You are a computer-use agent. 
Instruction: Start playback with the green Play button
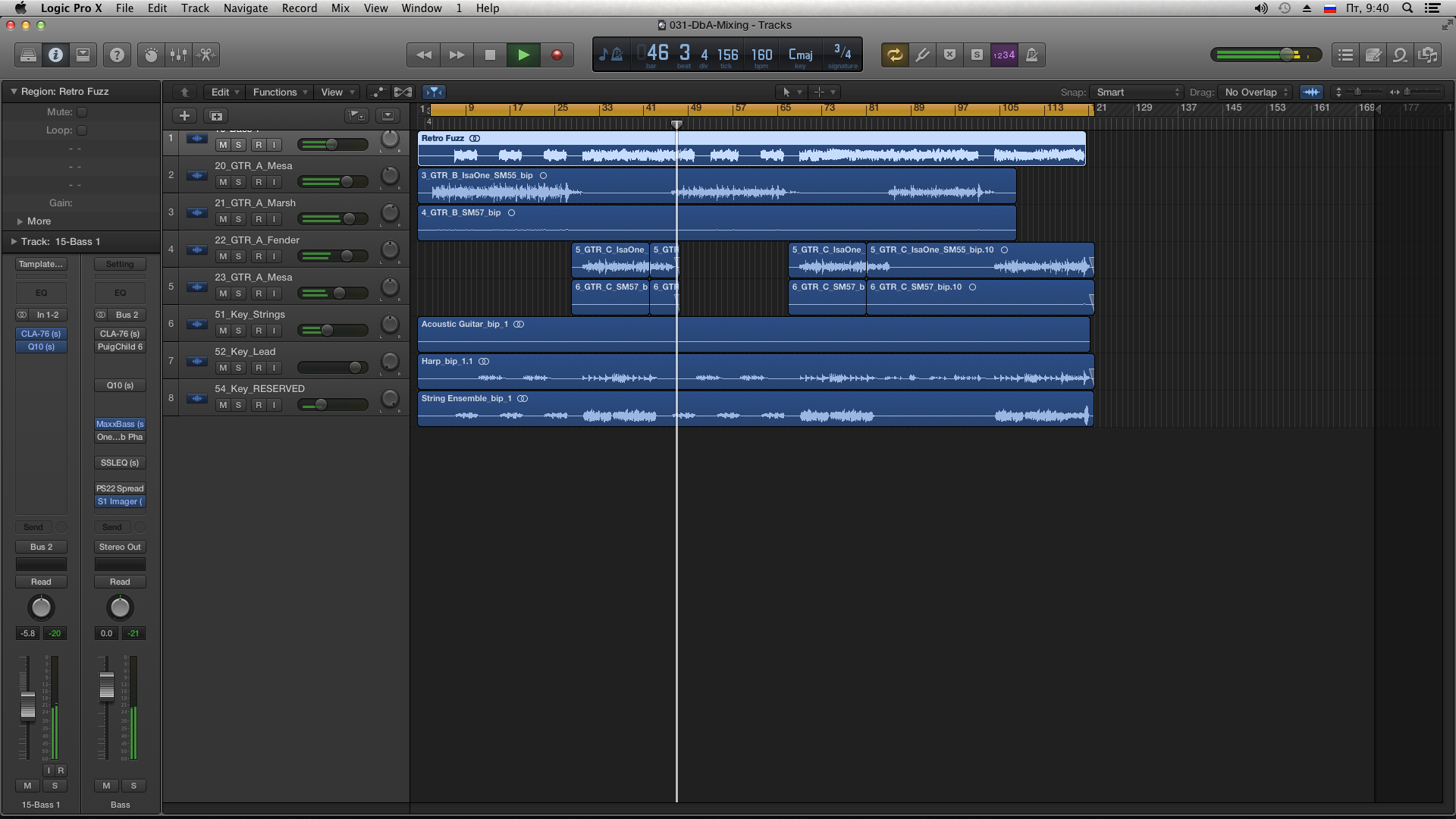pos(523,55)
